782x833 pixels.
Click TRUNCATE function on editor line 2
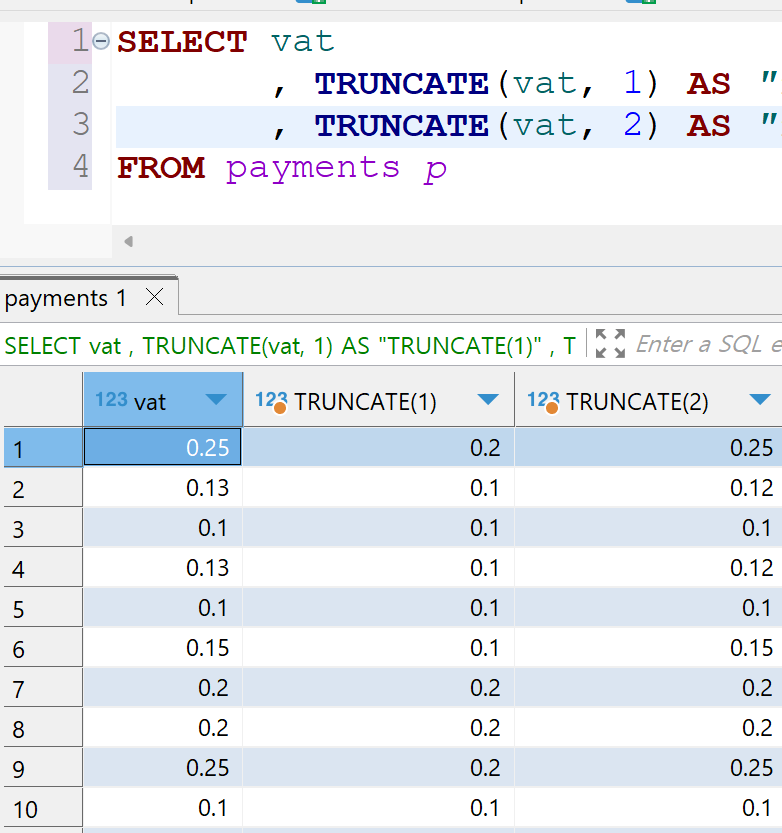(x=402, y=83)
